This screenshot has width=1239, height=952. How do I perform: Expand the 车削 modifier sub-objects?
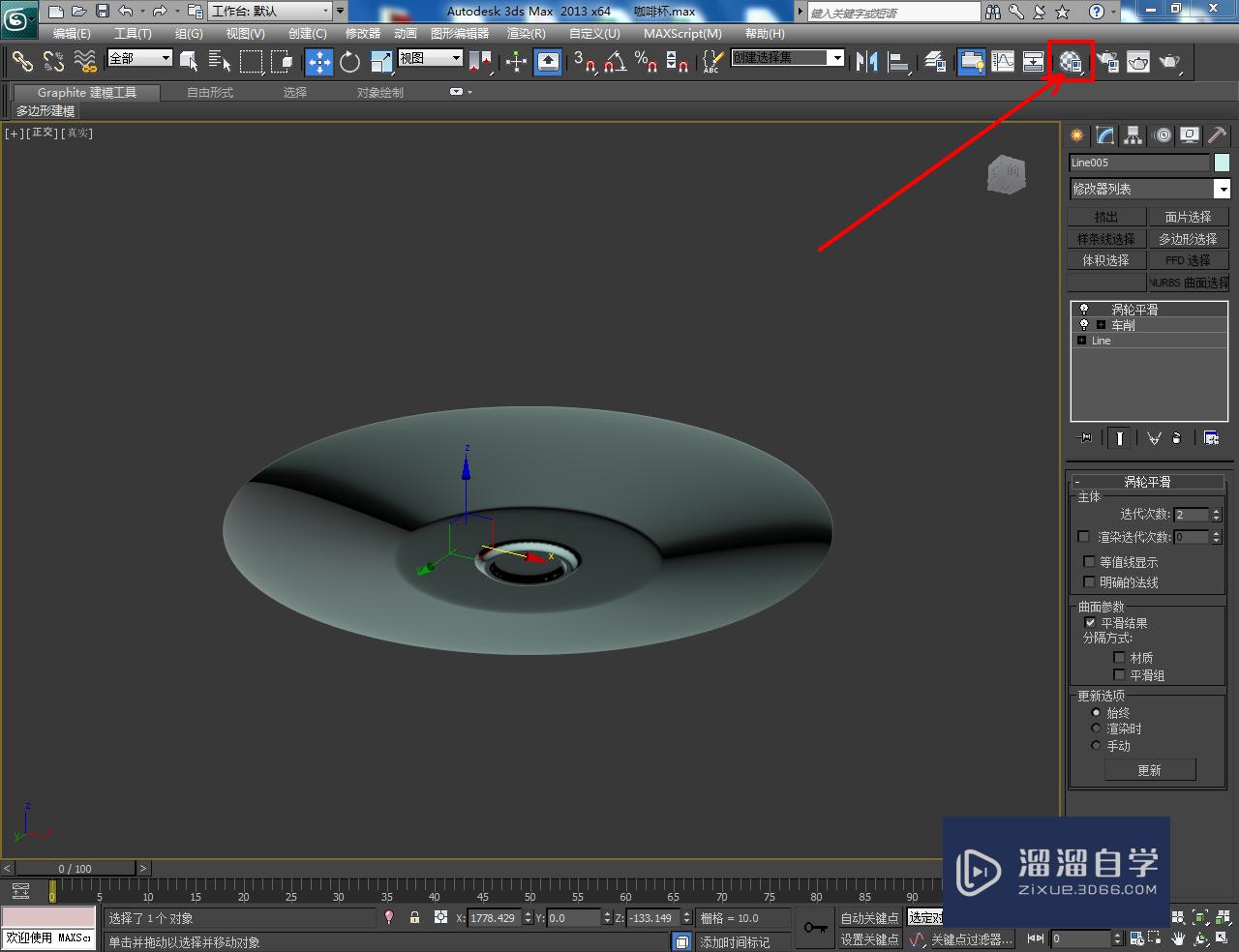tap(1101, 325)
